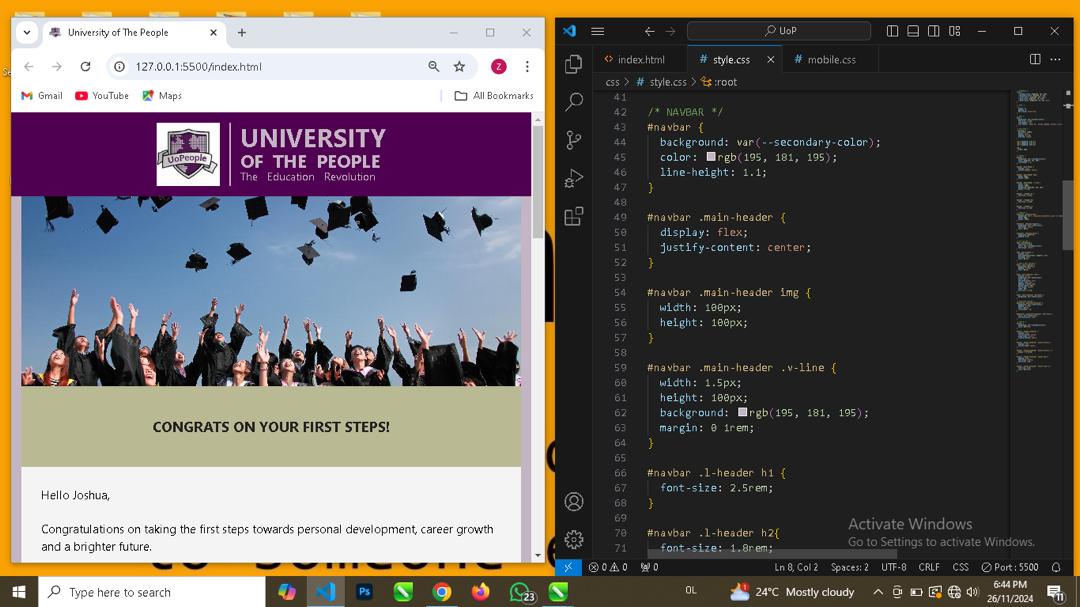Click the Chrome address bar URL field
This screenshot has height=607, width=1080.
(270, 67)
